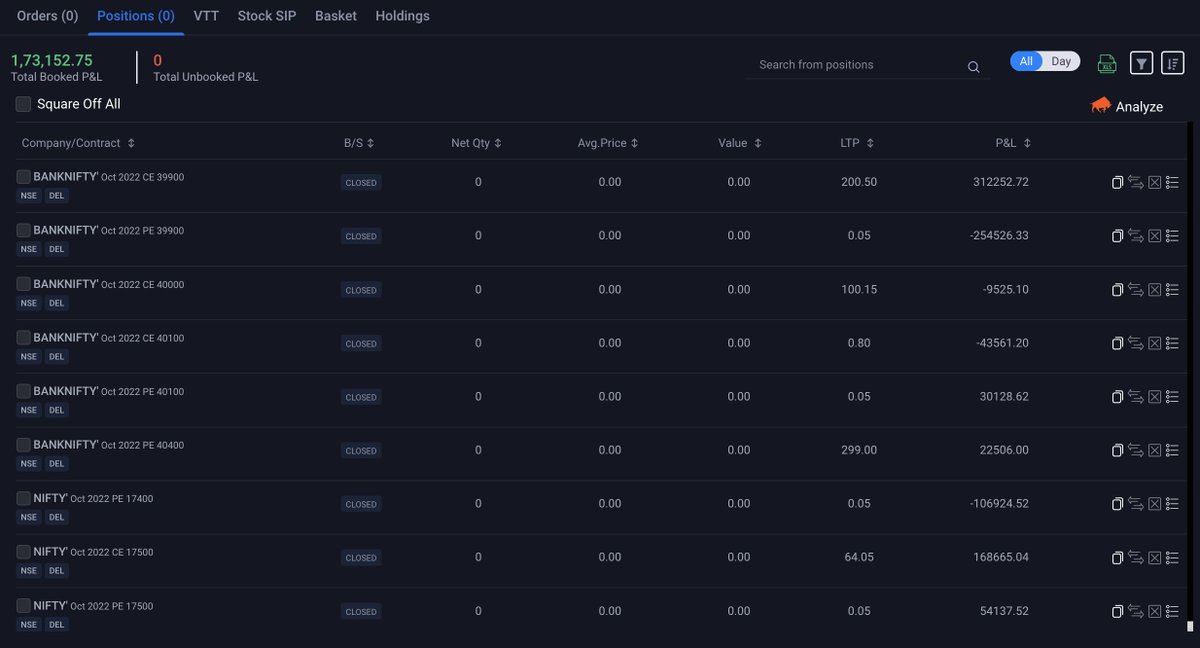Switch to the Holdings tab
Image resolution: width=1200 pixels, height=648 pixels.
pos(403,16)
